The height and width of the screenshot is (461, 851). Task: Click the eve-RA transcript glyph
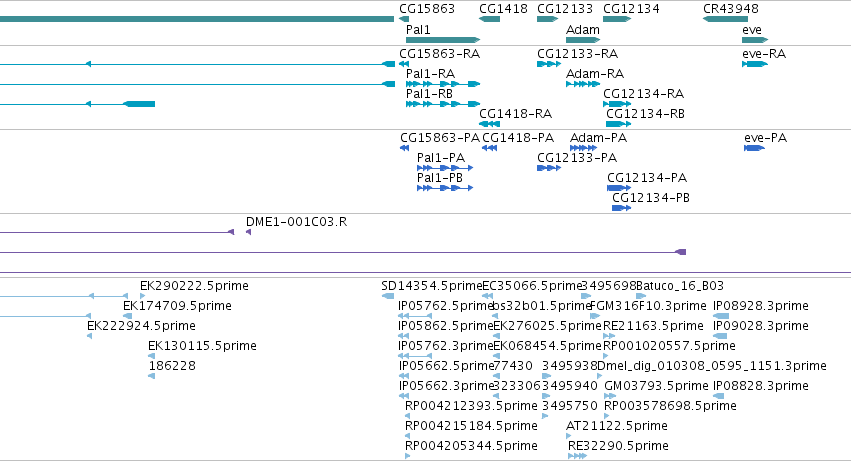(x=755, y=64)
